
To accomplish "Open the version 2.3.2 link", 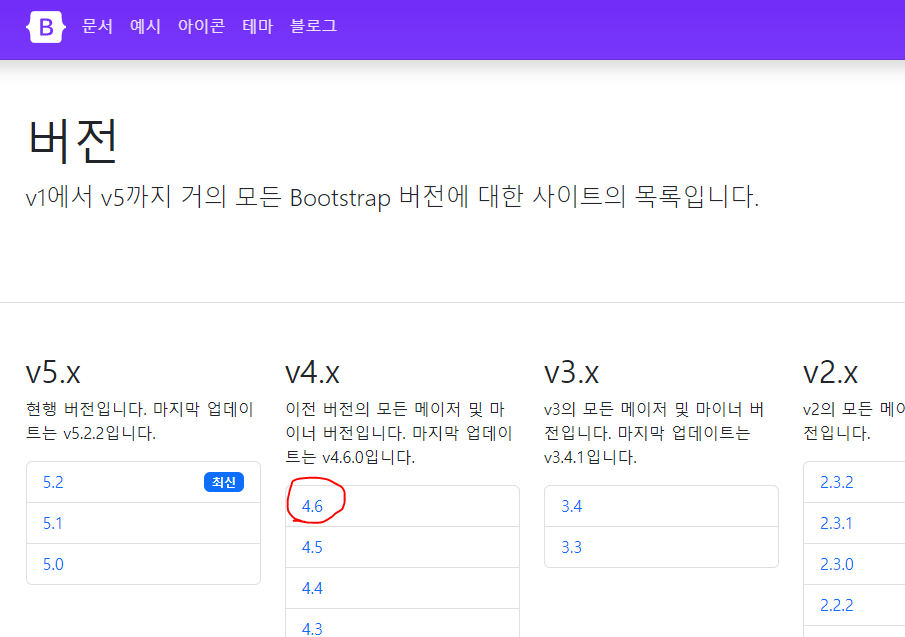I will (836, 482).
